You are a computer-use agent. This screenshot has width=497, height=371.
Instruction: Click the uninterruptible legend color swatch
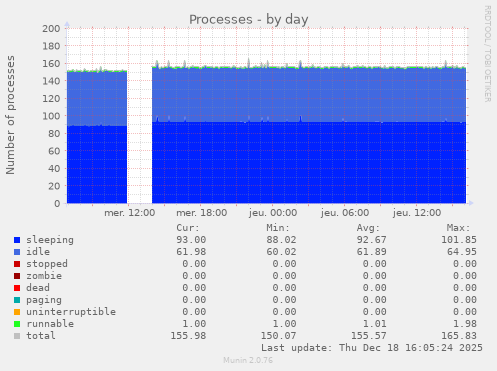click(x=17, y=312)
